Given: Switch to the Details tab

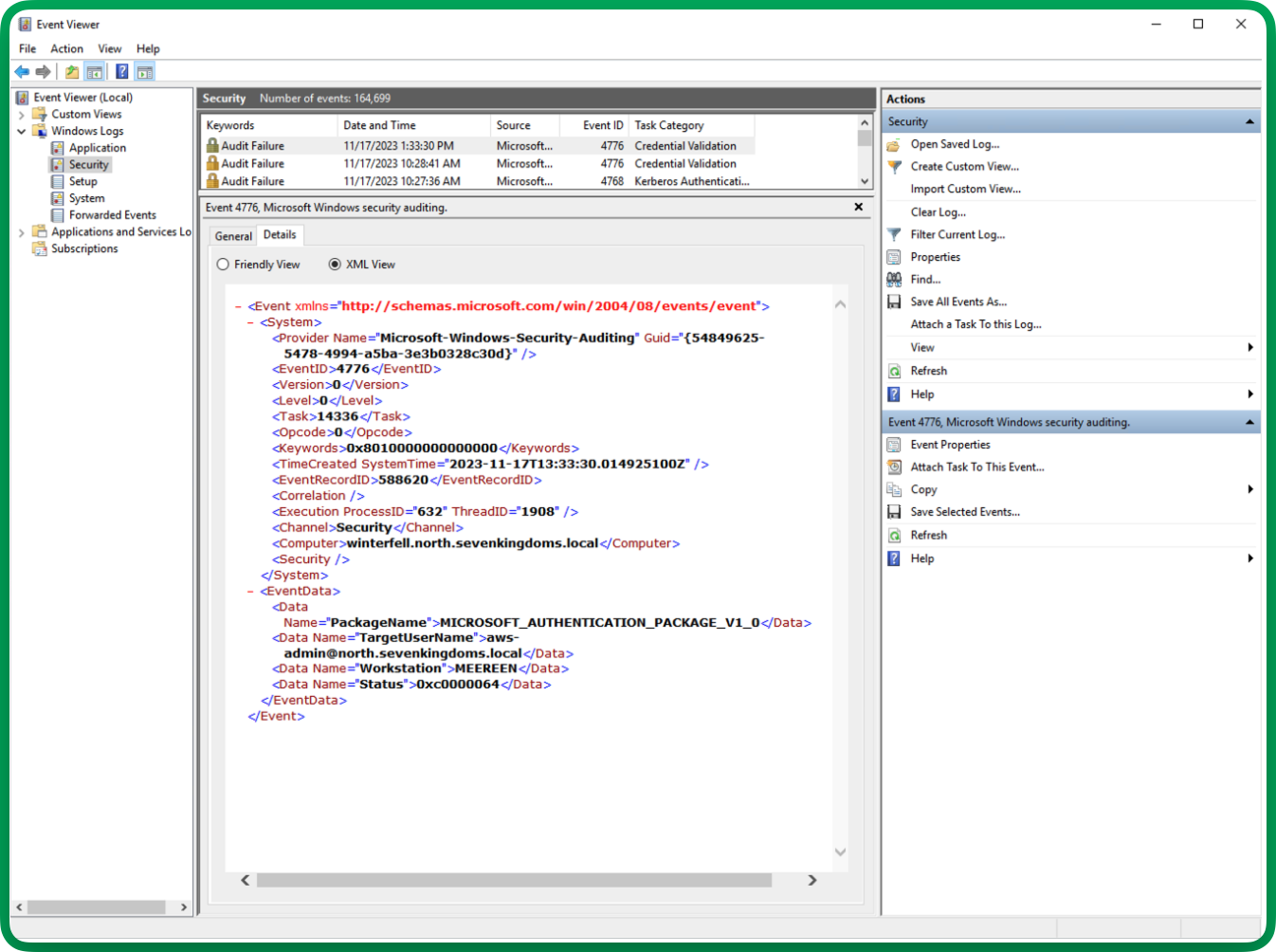Looking at the screenshot, I should pos(280,234).
